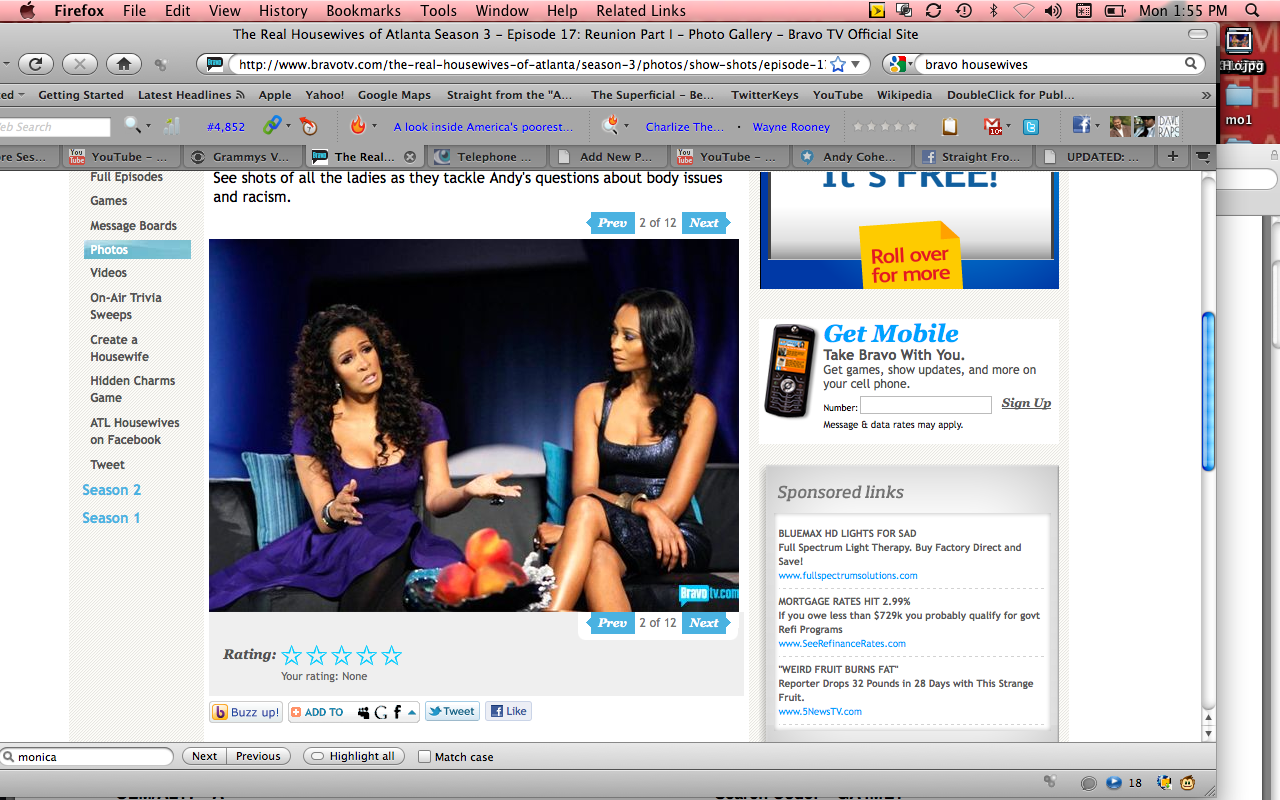Expand the ADD TO share menu arrow
The image size is (1280, 800).
412,713
